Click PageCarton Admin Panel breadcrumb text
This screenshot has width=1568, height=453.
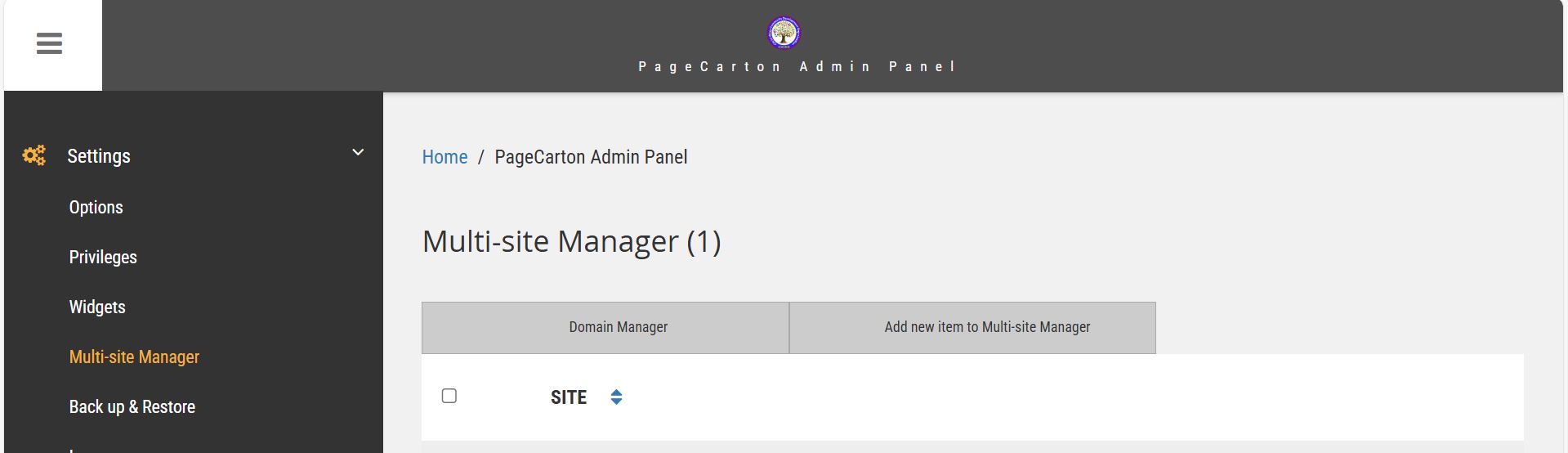click(591, 157)
